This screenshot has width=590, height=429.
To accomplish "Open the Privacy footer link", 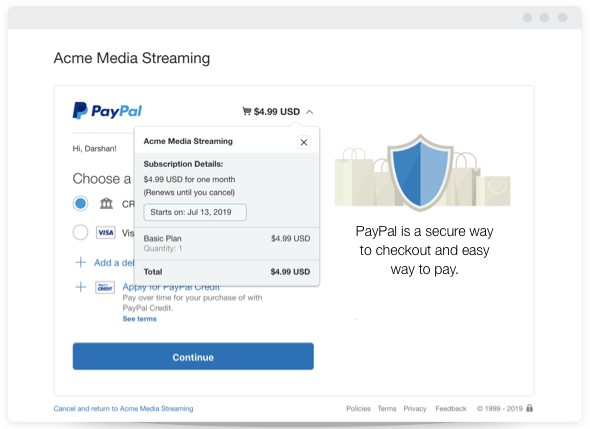I will 415,408.
